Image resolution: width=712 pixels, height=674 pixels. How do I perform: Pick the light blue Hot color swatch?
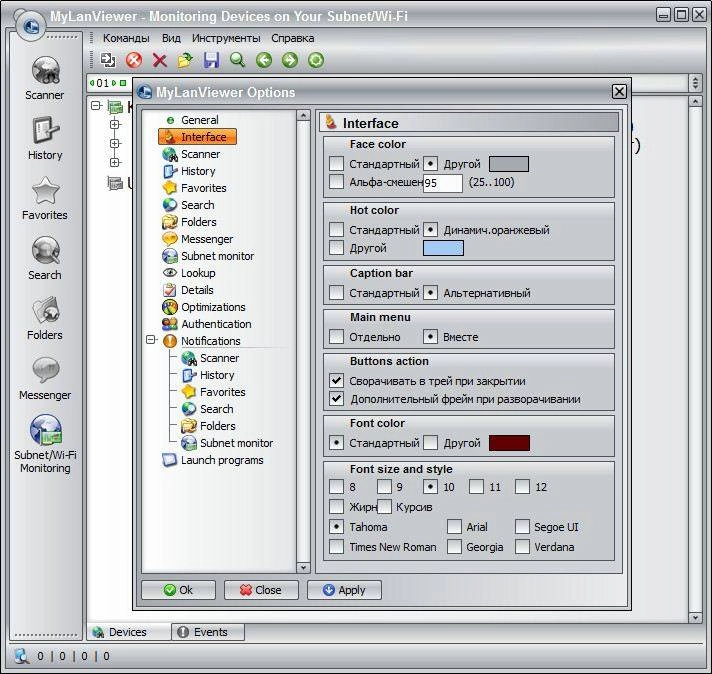click(x=443, y=248)
